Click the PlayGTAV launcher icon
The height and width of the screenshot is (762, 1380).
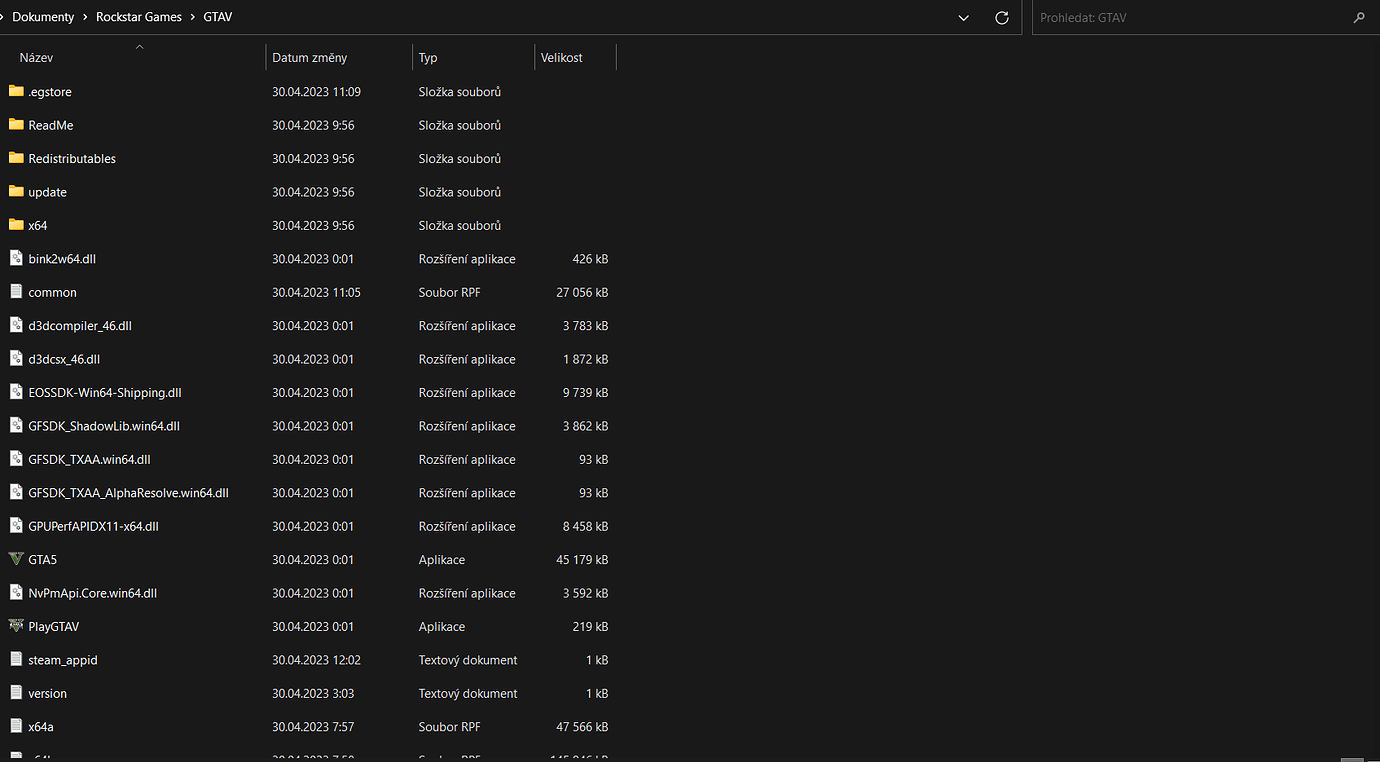(x=15, y=626)
